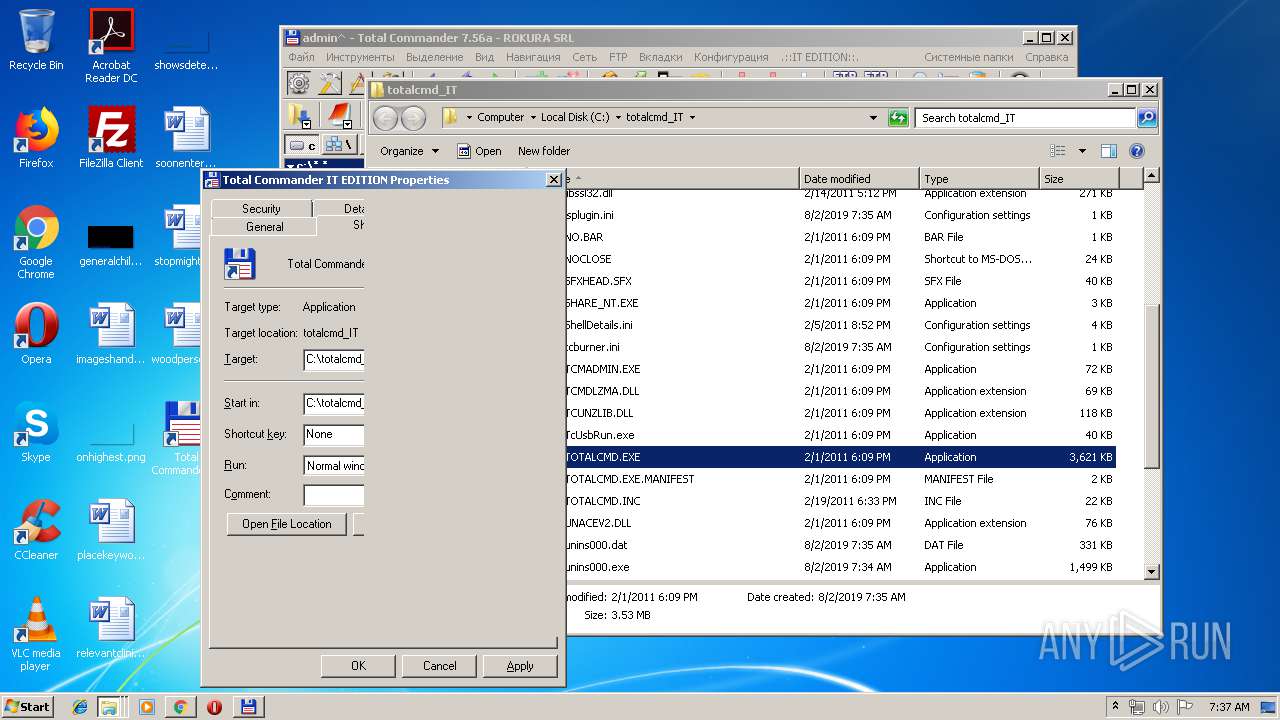
Task: Click Windows Media Player icon in the taskbar
Action: tap(147, 707)
